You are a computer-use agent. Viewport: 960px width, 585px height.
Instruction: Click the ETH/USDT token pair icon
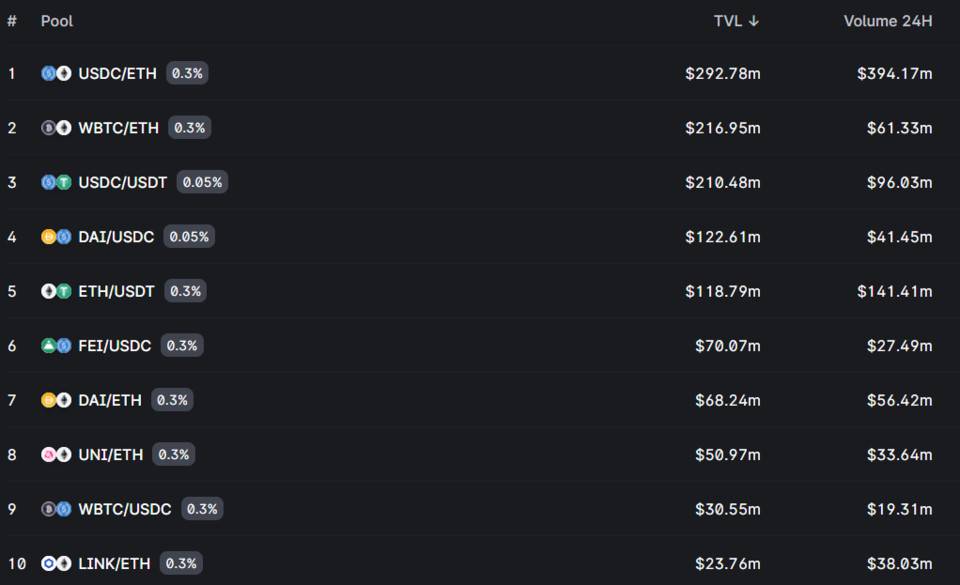tap(56, 291)
